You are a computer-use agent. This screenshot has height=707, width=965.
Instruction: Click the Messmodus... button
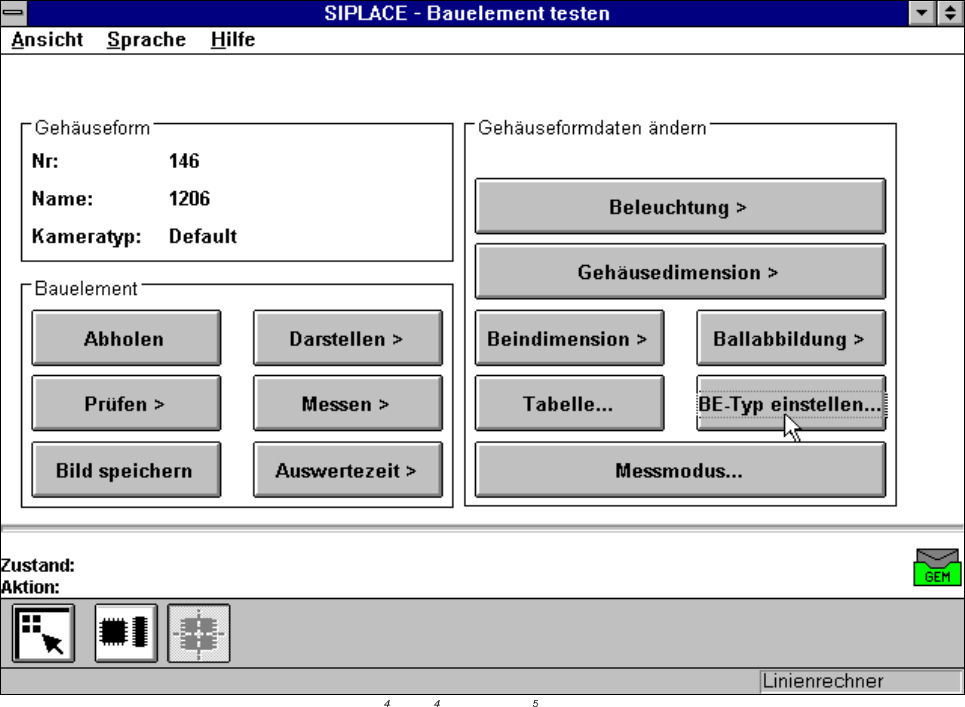[x=680, y=469]
